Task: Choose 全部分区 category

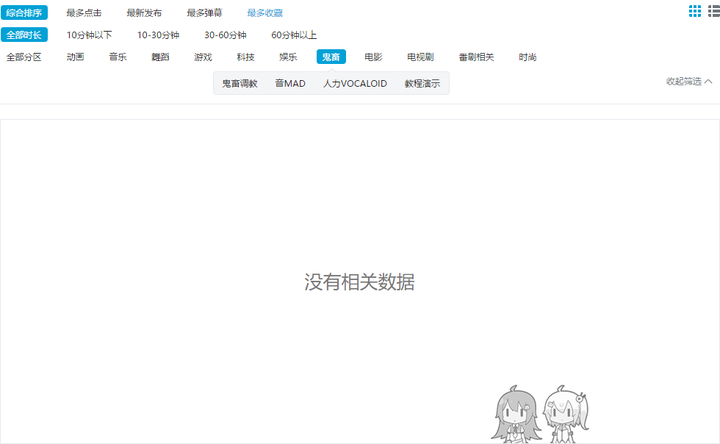Action: (x=24, y=57)
